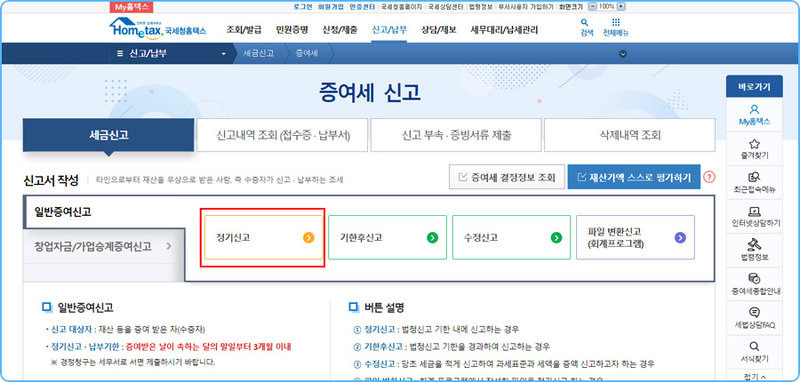800x382 pixels.
Task: Click the 정기신고 button
Action: (x=263, y=237)
